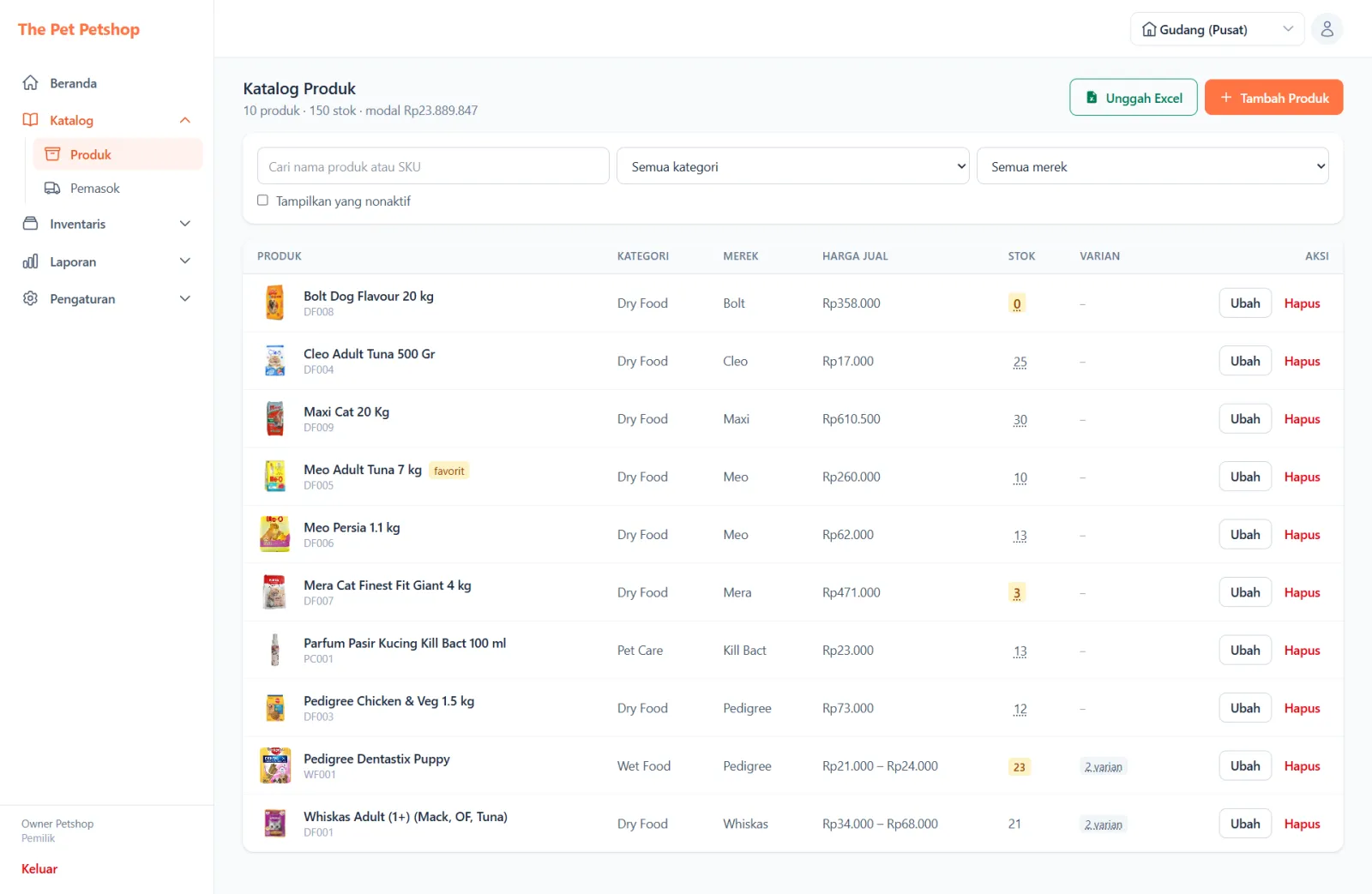The image size is (1372, 894).
Task: Open the Pemasok submenu item
Action: pos(117,188)
